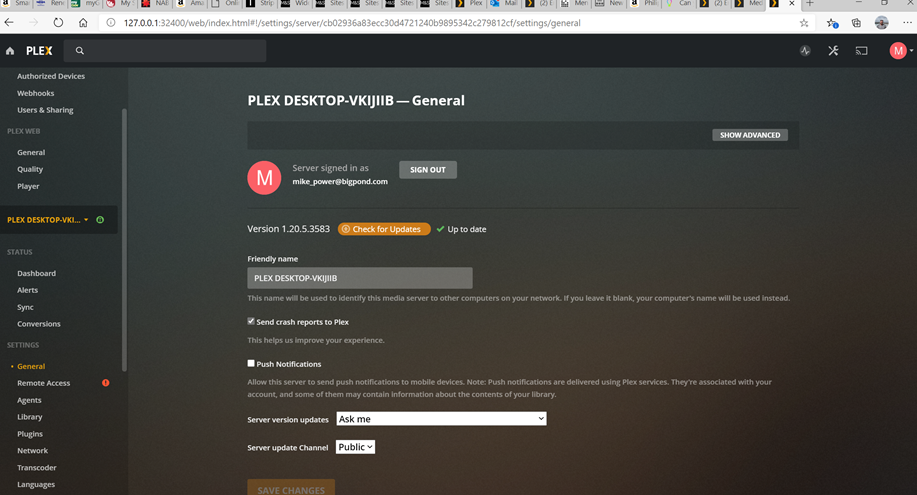Open Player under Plex Web

[x=28, y=186]
